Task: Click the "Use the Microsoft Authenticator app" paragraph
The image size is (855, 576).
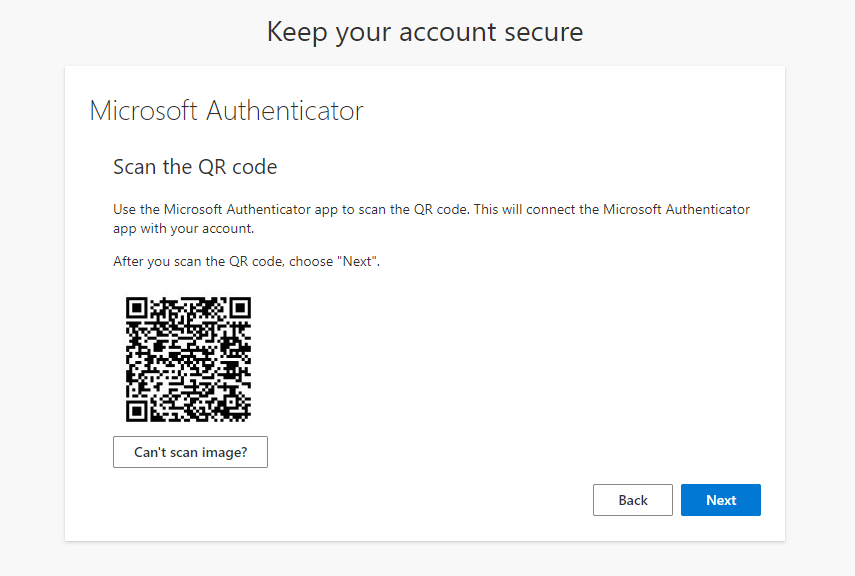Action: point(431,219)
